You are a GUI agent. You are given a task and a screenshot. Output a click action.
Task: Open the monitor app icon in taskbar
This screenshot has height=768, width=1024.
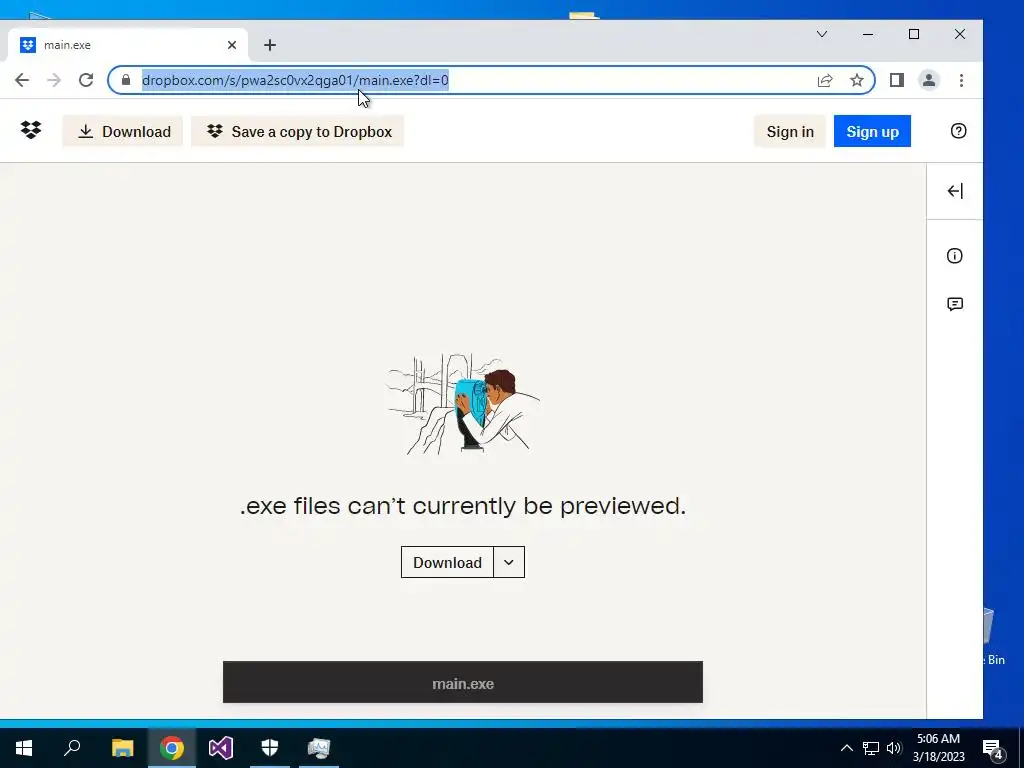(319, 748)
